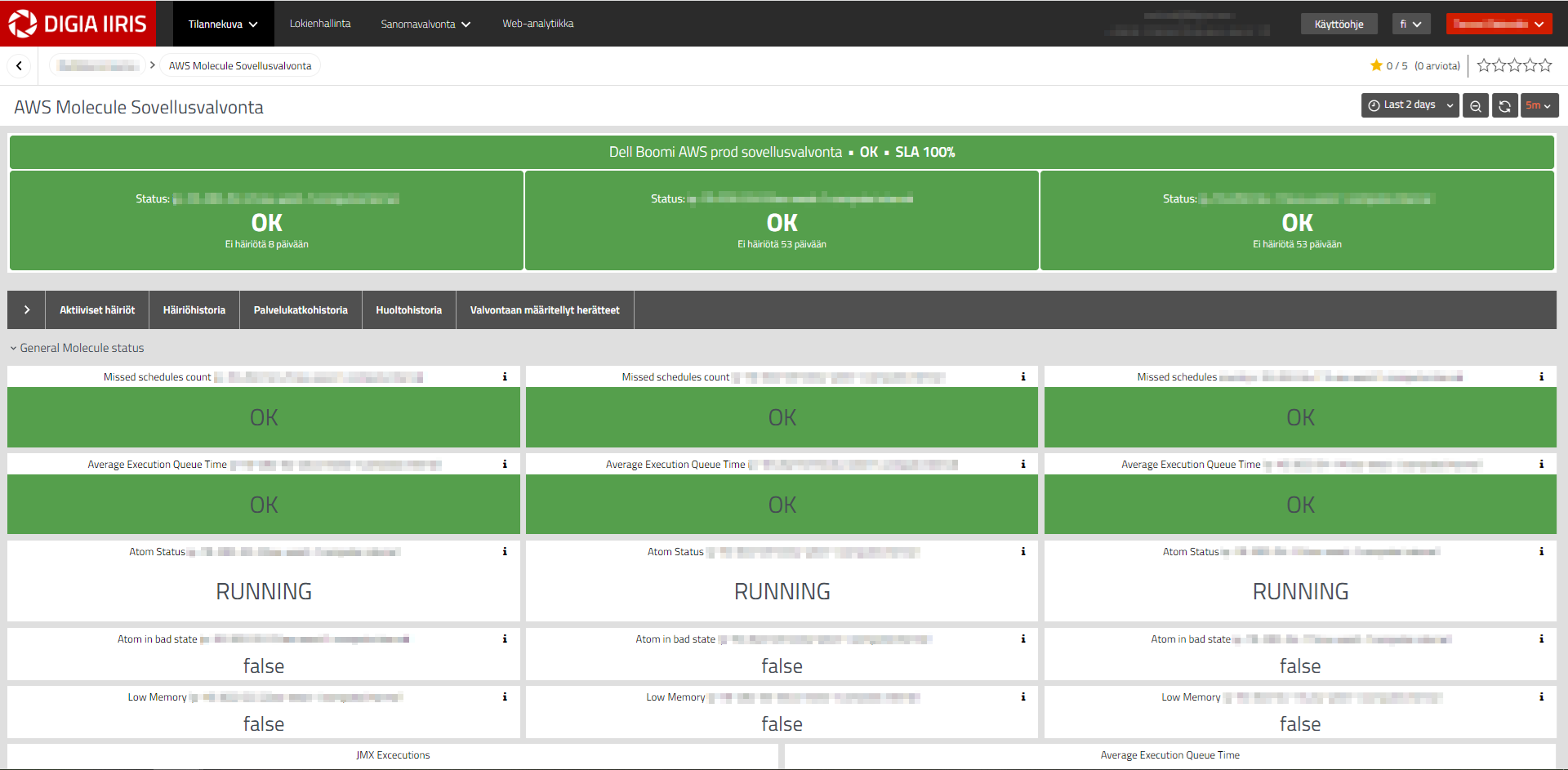Image resolution: width=1568 pixels, height=770 pixels.
Task: Open info for first Atom in bad state
Action: (505, 639)
